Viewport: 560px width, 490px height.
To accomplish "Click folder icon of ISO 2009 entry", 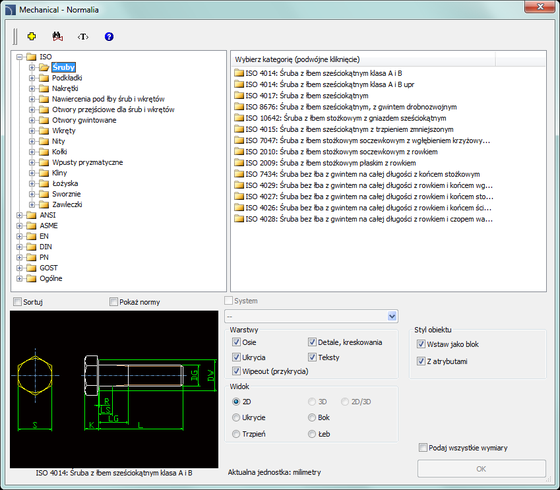I will pos(239,163).
